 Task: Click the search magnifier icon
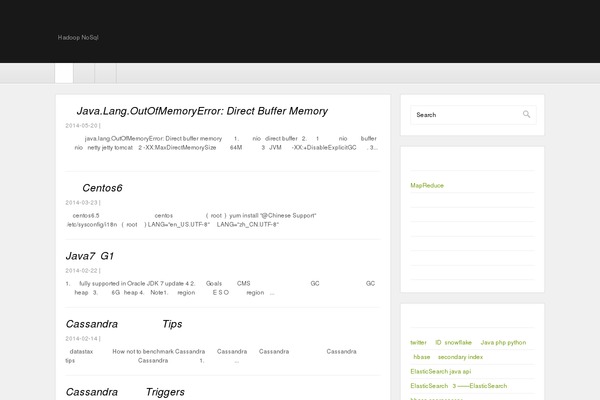pos(527,114)
